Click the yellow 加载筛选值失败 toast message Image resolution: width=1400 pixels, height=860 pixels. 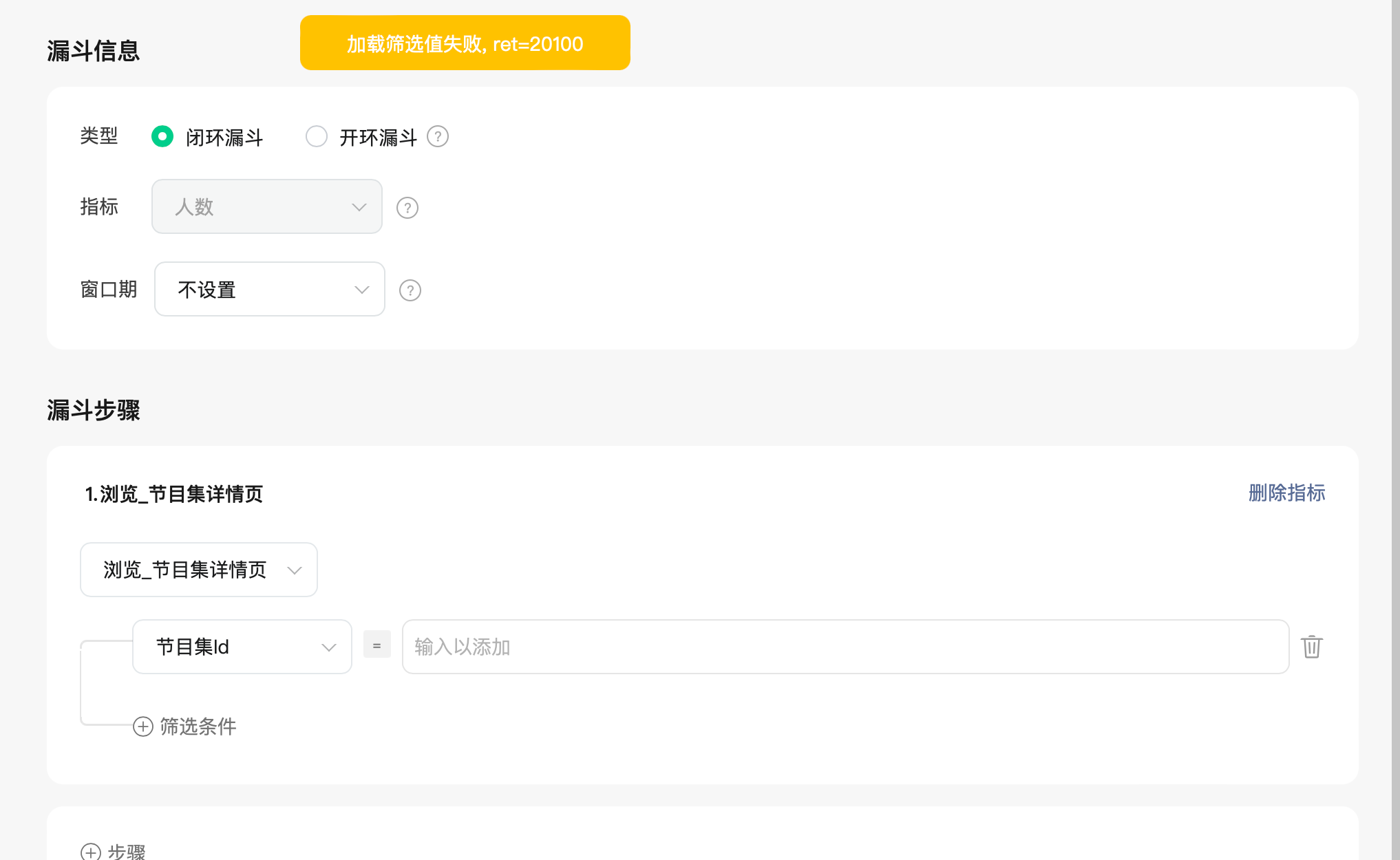point(465,43)
